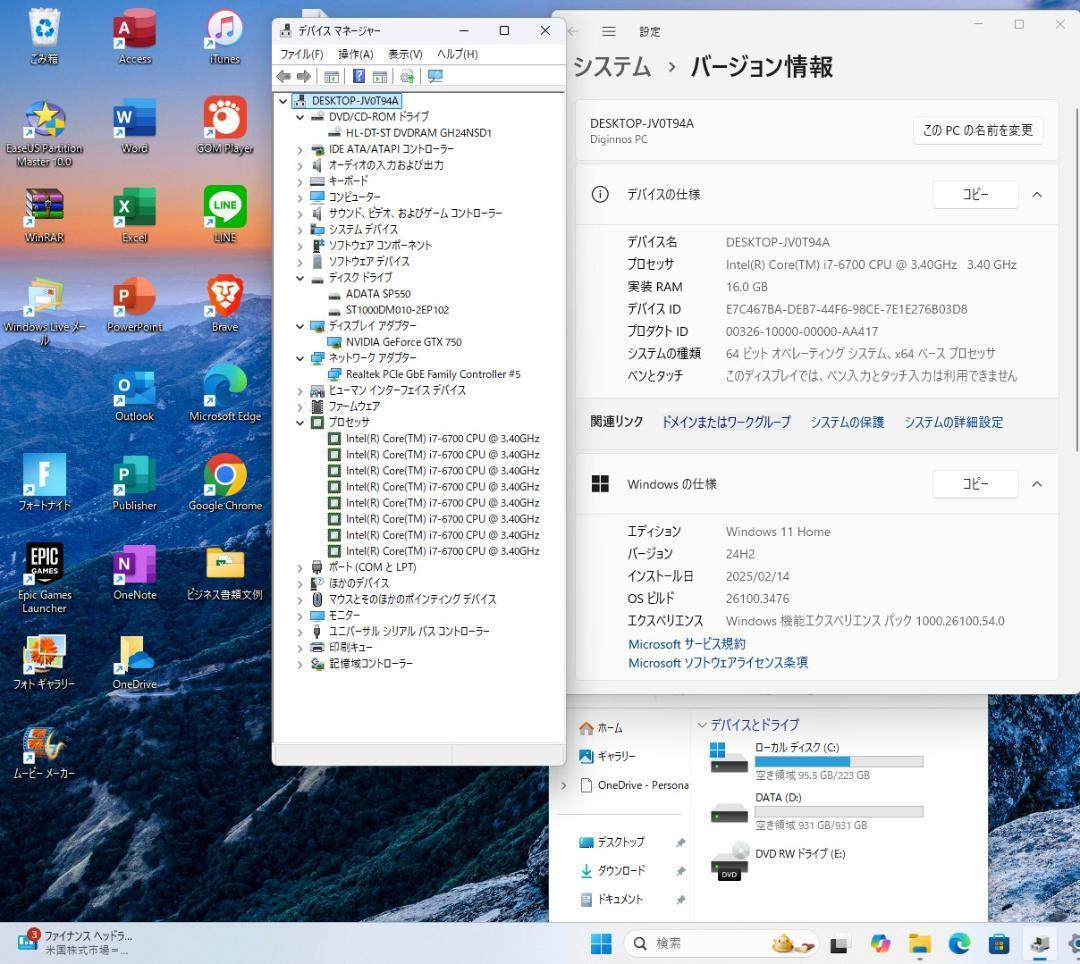
Task: Open the Windows Start menu
Action: click(601, 944)
